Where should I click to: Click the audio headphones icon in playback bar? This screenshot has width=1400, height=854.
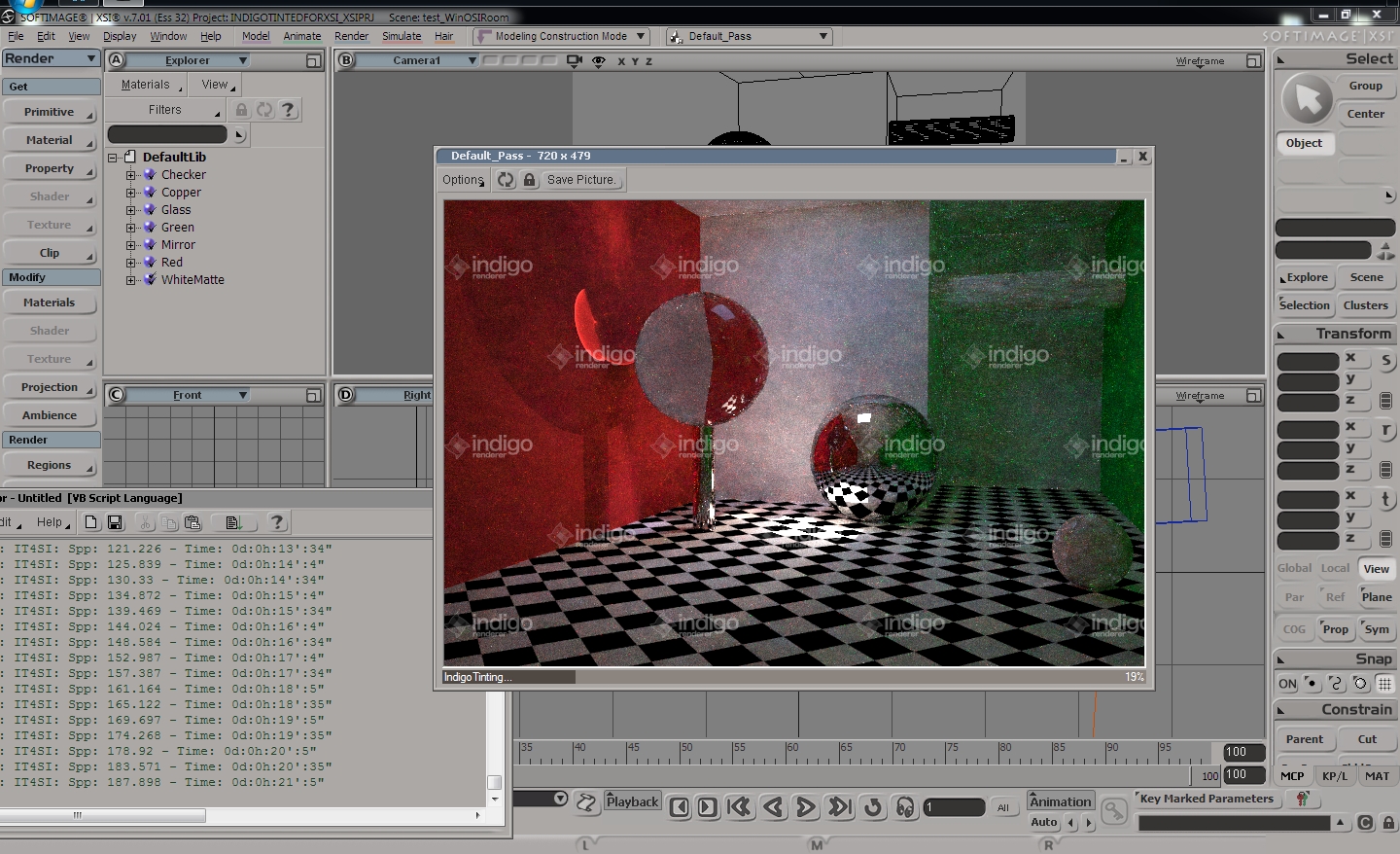(905, 807)
